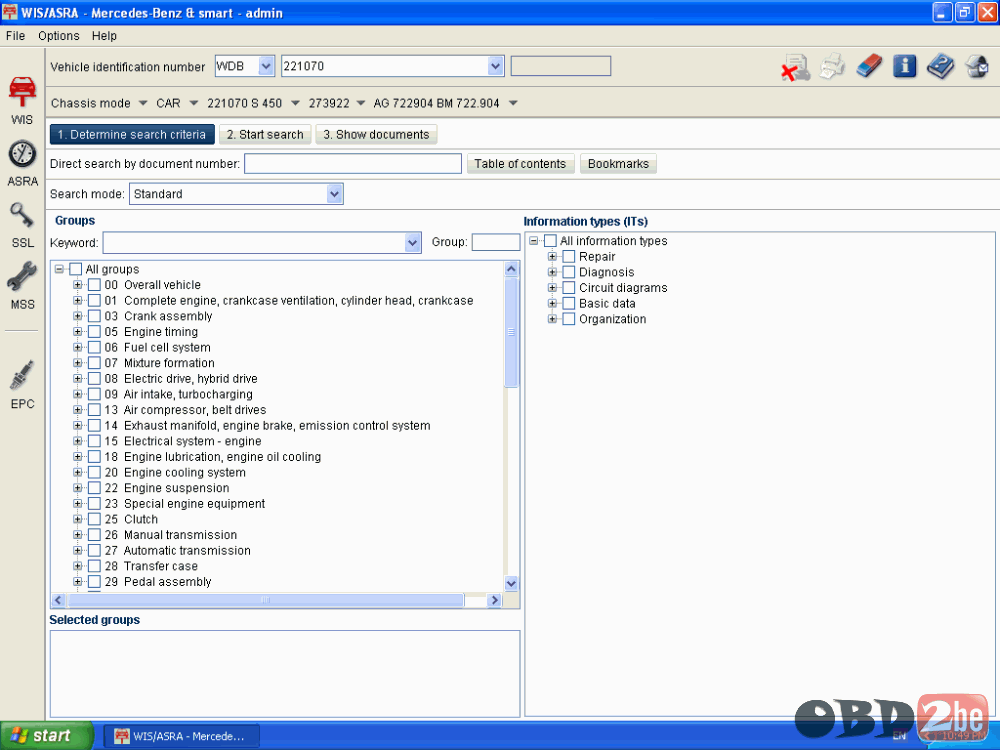
Task: Click the printer icon in the toolbar
Action: pyautogui.click(x=832, y=66)
